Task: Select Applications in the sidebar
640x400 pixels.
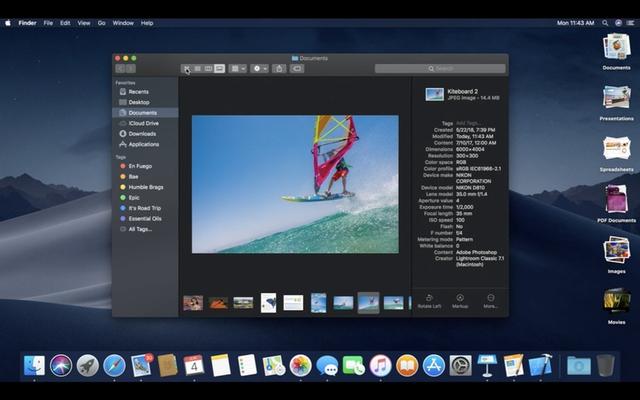Action: [x=145, y=144]
